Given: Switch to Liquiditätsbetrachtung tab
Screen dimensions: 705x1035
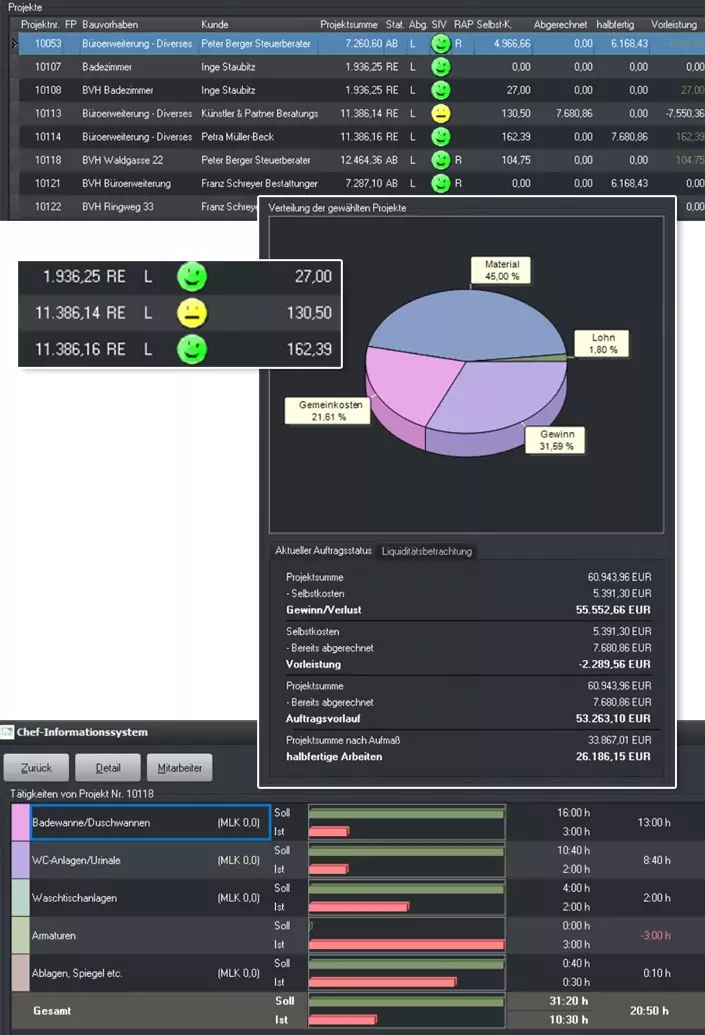Looking at the screenshot, I should tap(426, 551).
